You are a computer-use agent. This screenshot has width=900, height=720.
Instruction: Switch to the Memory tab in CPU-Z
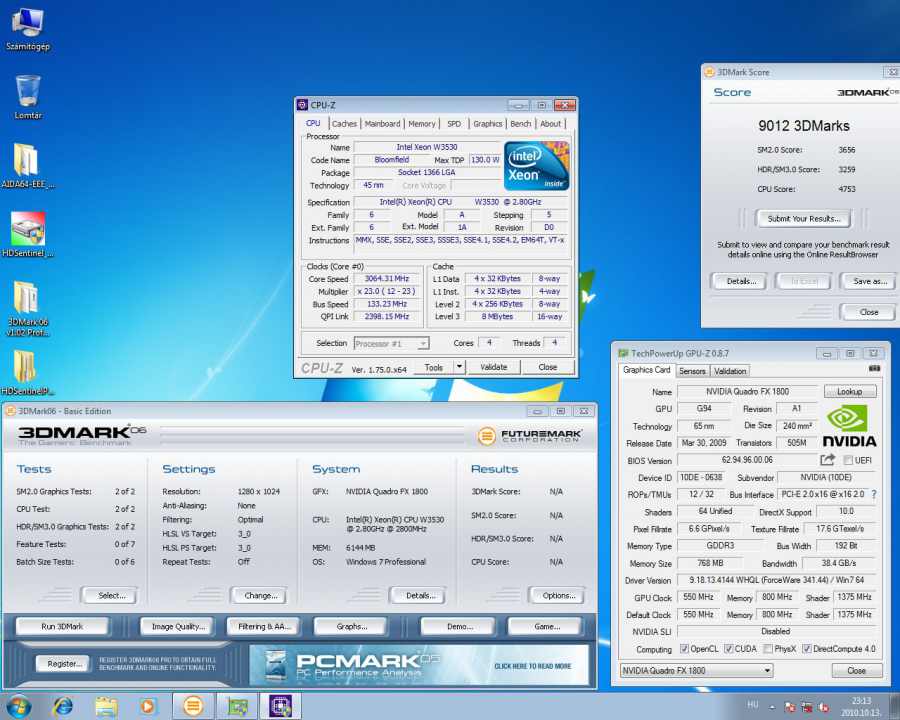(422, 123)
